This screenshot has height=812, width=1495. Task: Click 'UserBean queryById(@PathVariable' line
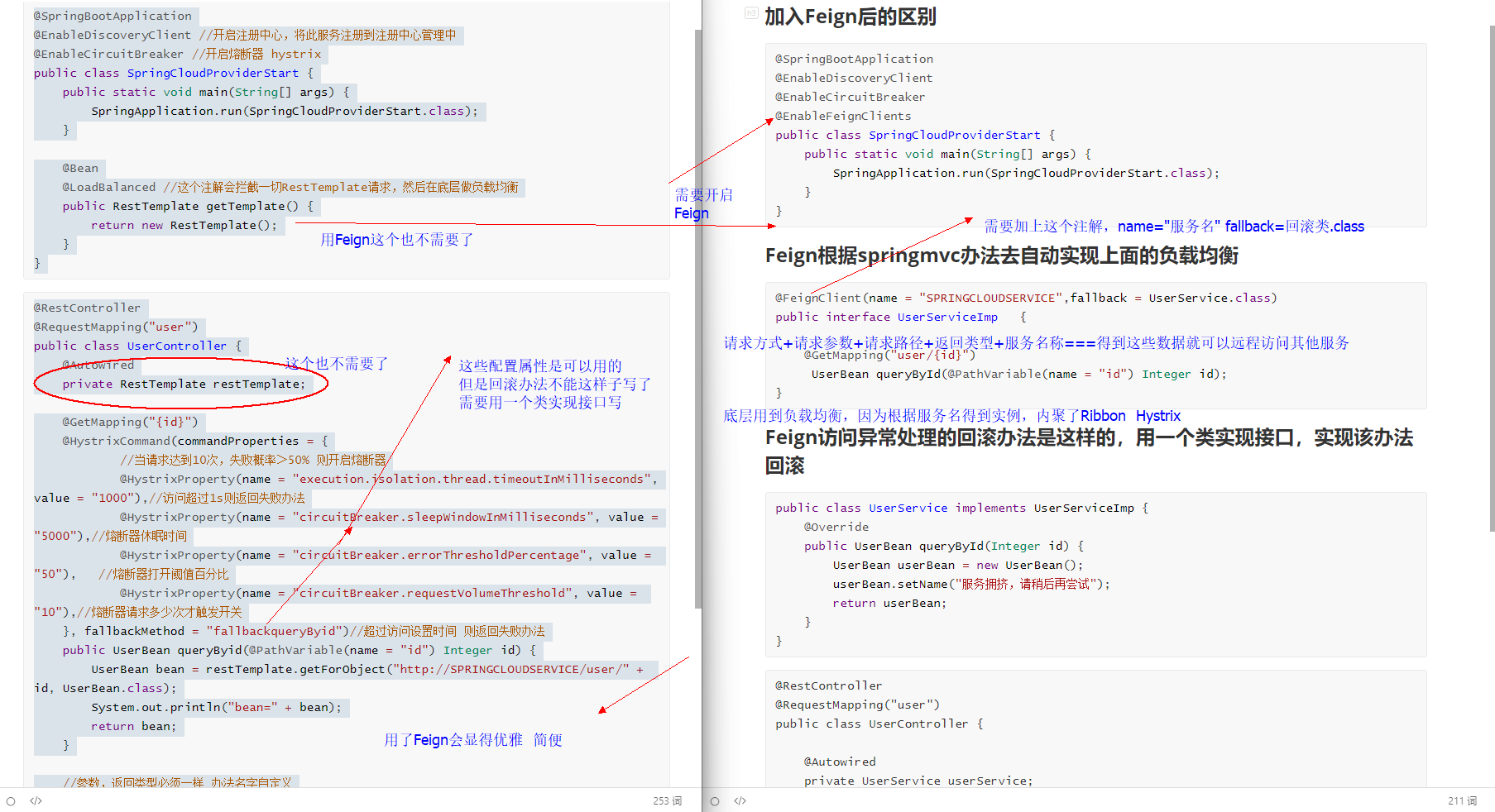1018,374
